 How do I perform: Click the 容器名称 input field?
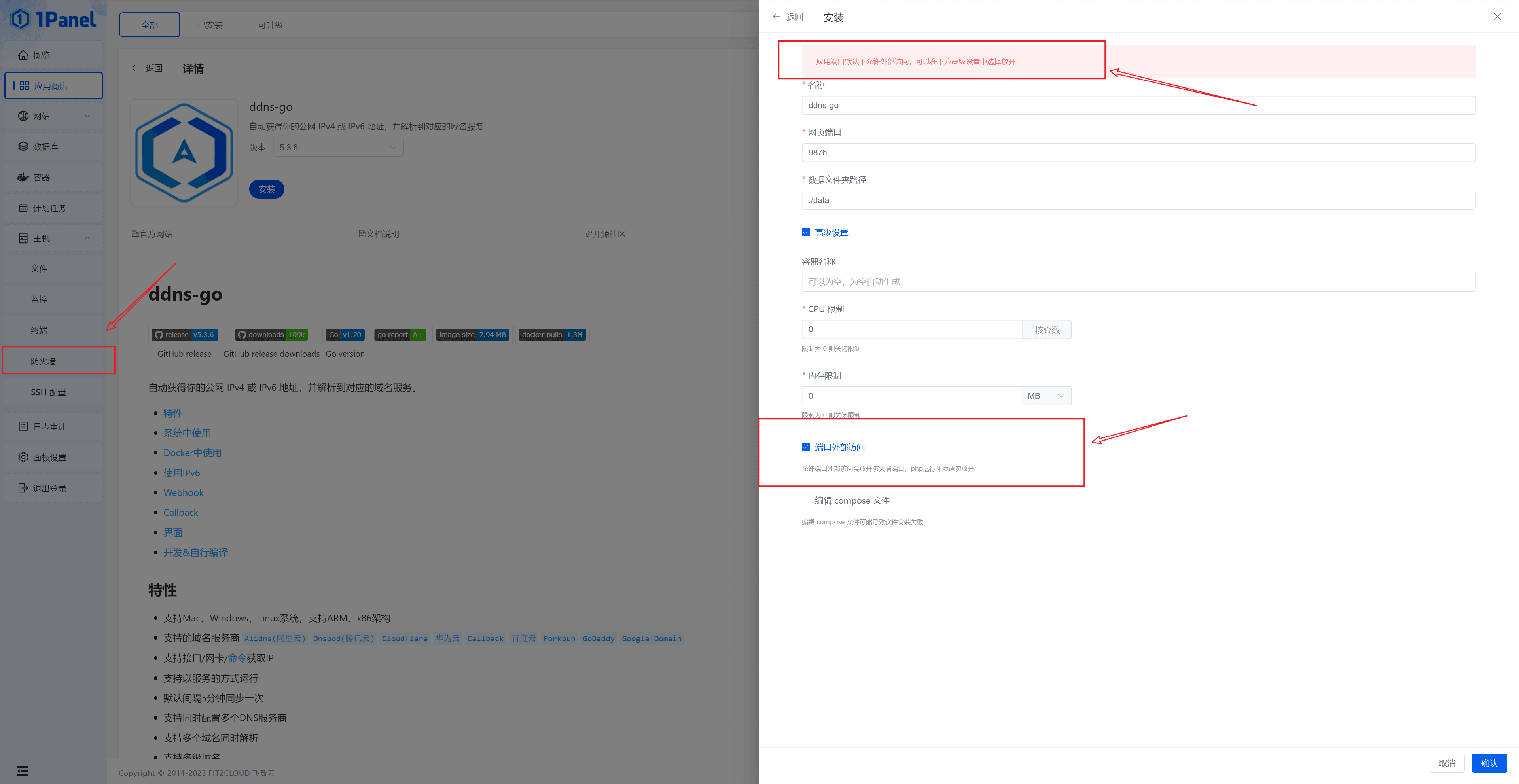click(x=1138, y=282)
